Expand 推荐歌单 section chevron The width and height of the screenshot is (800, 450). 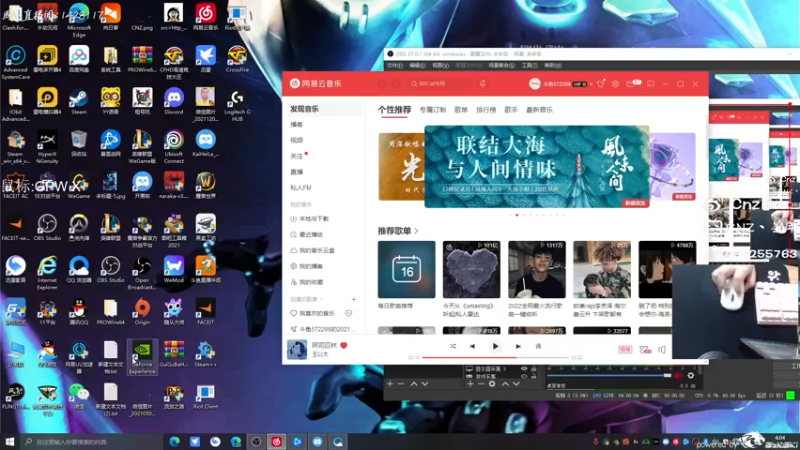pyautogui.click(x=417, y=231)
